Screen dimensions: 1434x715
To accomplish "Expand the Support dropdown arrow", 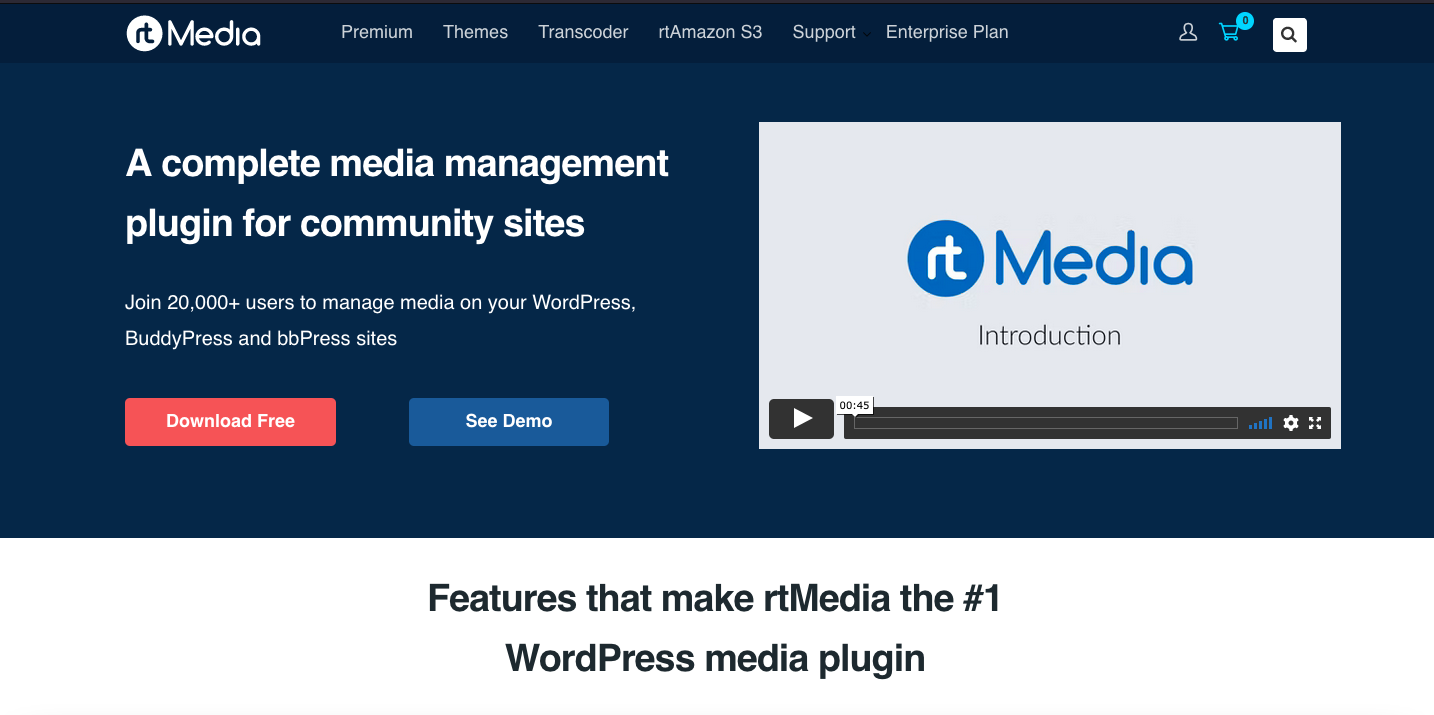I will [867, 35].
